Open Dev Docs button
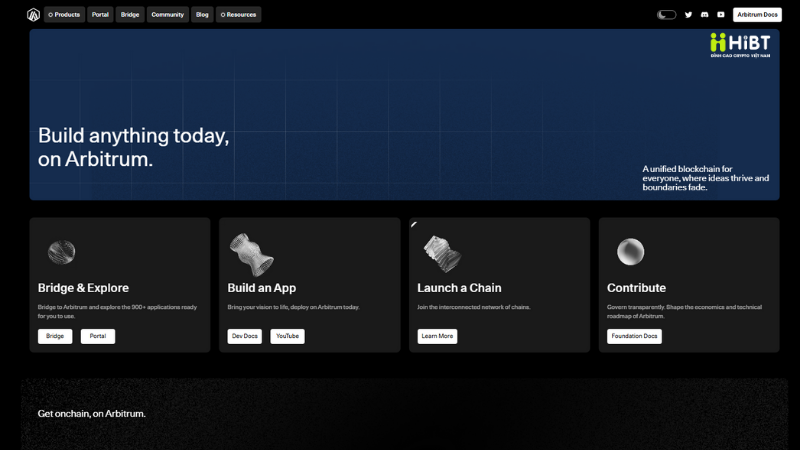The width and height of the screenshot is (800, 450). (244, 336)
